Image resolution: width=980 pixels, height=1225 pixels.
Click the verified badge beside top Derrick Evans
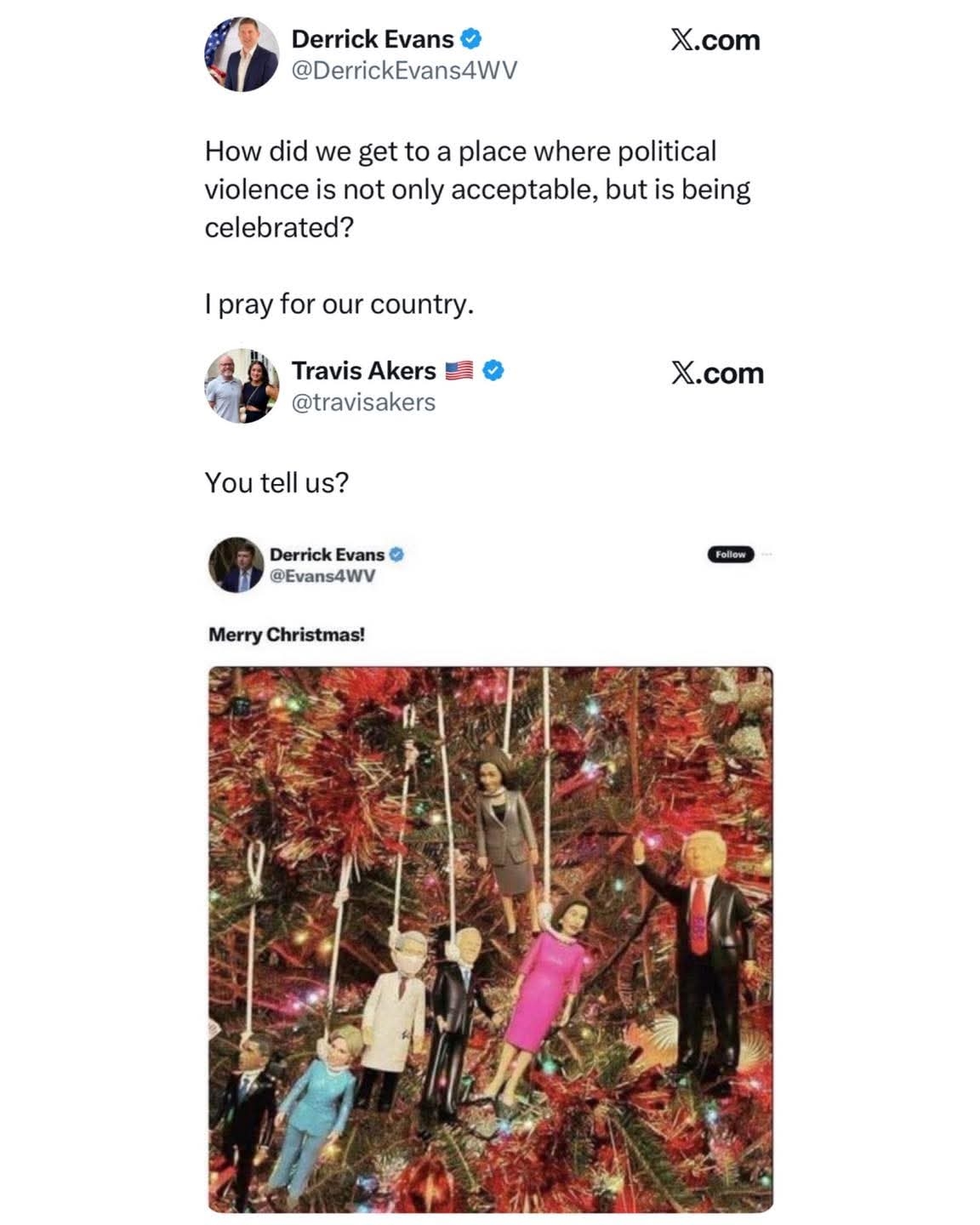click(472, 38)
